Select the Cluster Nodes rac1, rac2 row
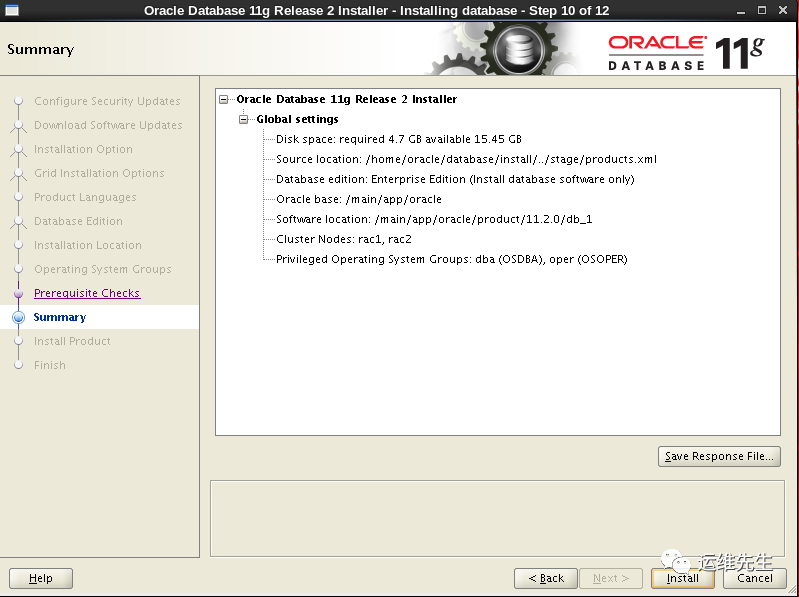The image size is (799, 597). [x=344, y=239]
